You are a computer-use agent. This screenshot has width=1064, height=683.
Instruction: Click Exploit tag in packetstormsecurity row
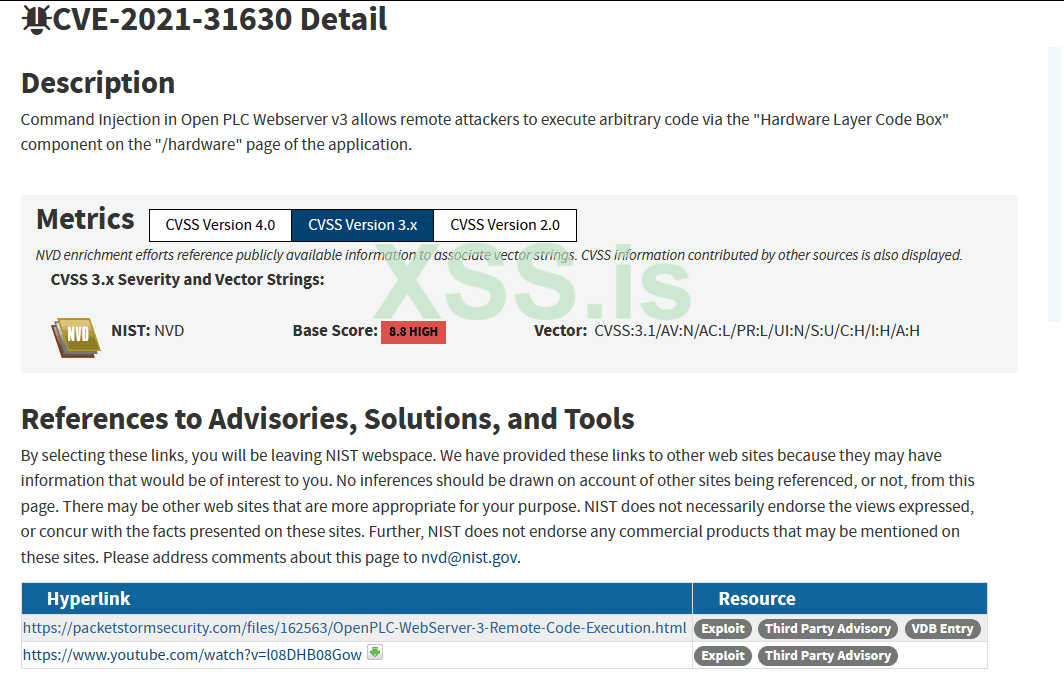[723, 629]
